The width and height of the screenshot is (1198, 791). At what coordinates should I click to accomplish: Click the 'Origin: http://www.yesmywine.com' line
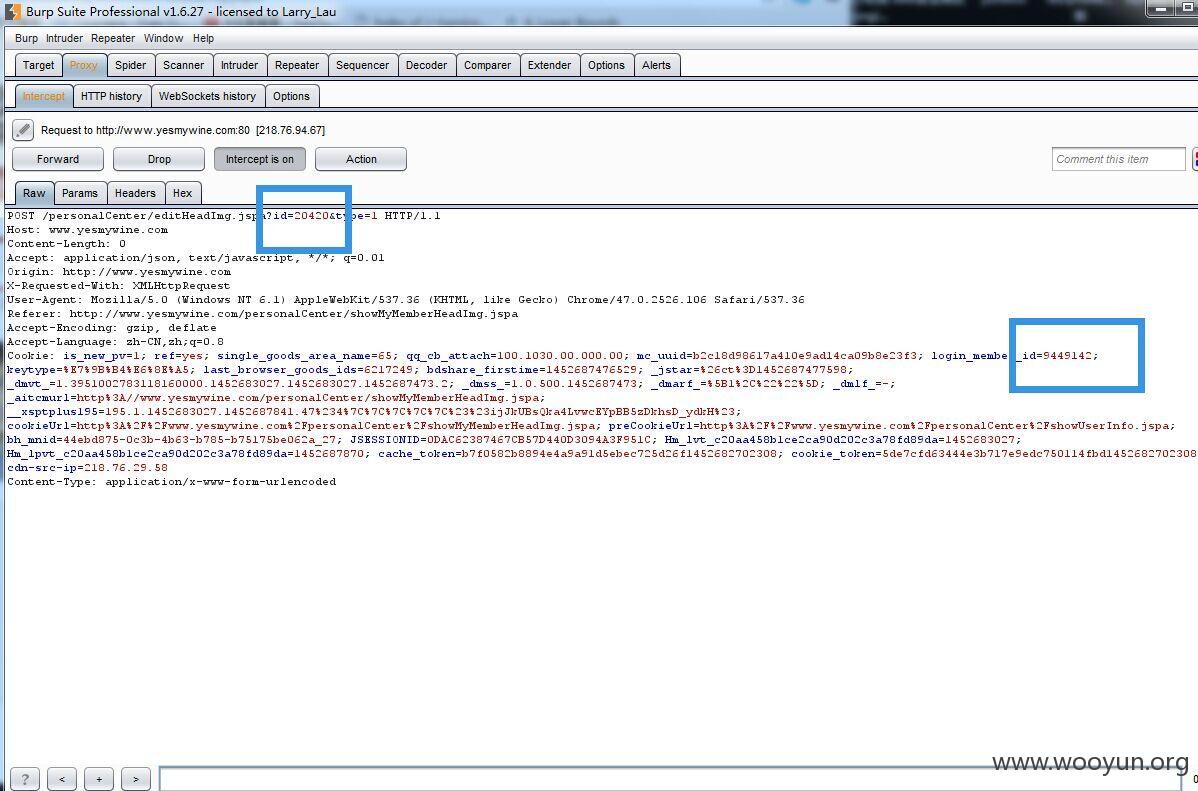pos(118,271)
